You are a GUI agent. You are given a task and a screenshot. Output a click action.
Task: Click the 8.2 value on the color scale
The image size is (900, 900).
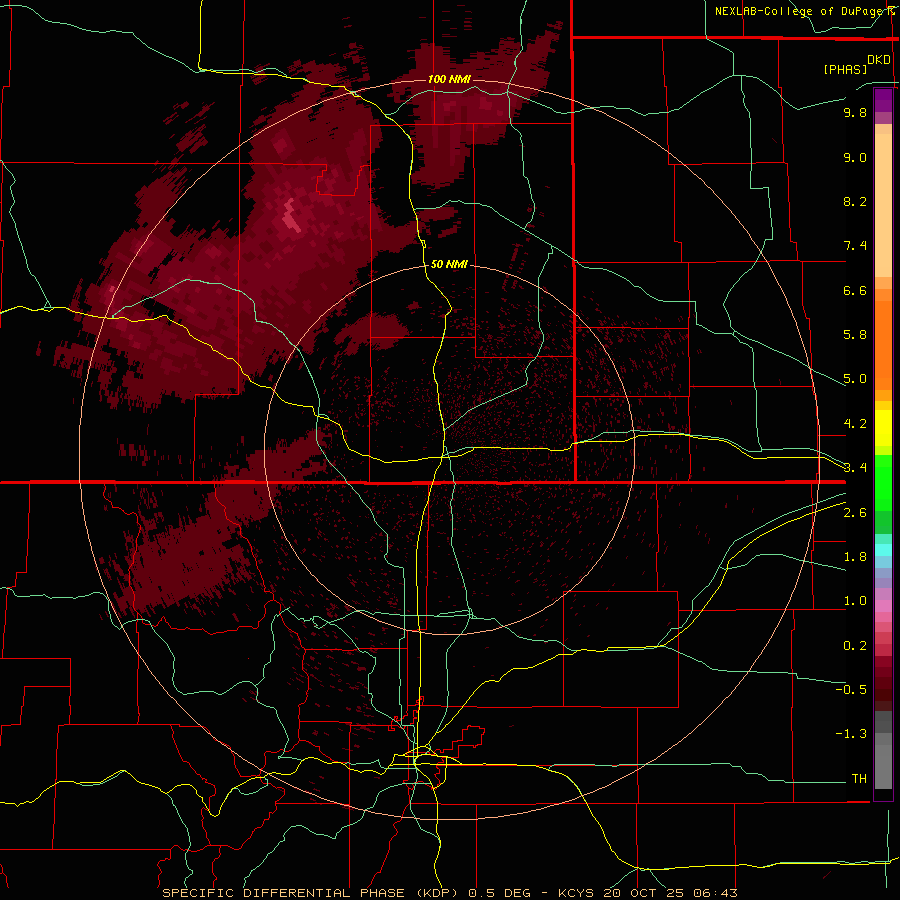click(x=855, y=201)
